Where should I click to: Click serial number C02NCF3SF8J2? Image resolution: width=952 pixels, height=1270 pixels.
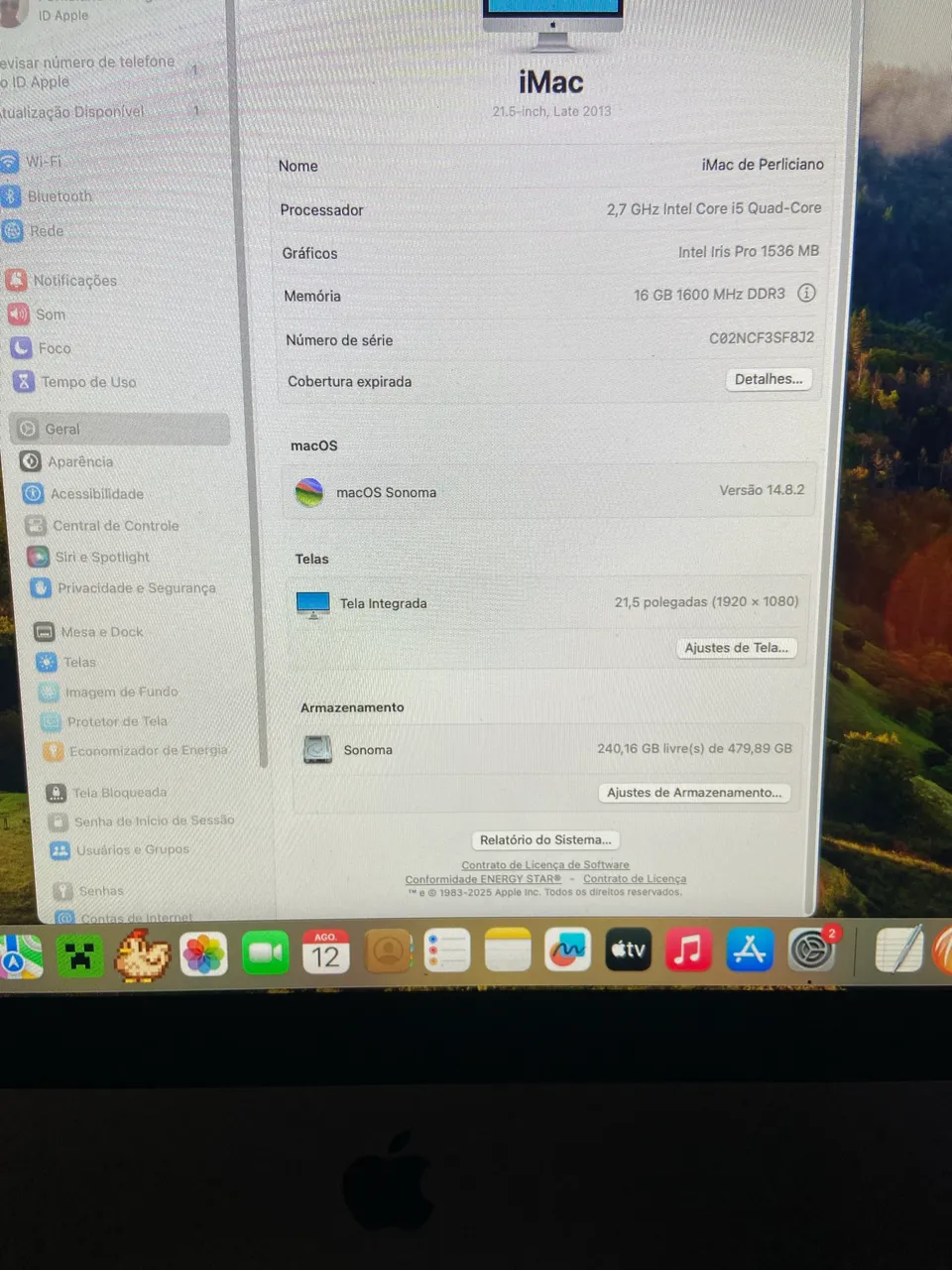click(762, 337)
